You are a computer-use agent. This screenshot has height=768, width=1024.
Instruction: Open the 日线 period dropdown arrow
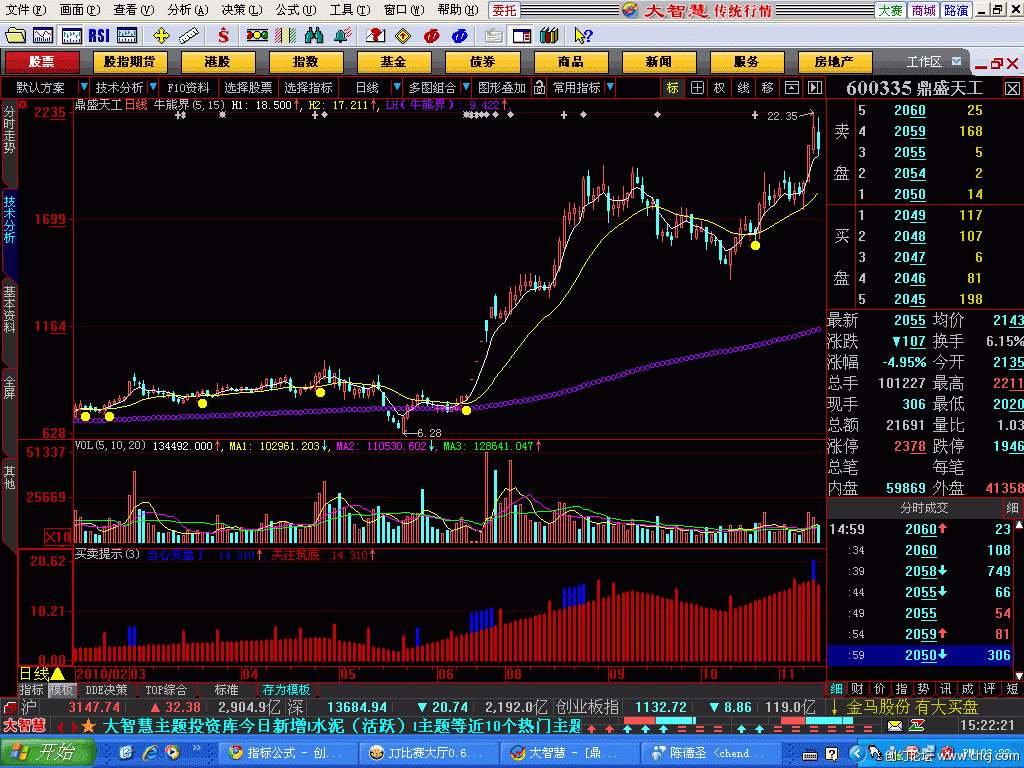(x=396, y=88)
